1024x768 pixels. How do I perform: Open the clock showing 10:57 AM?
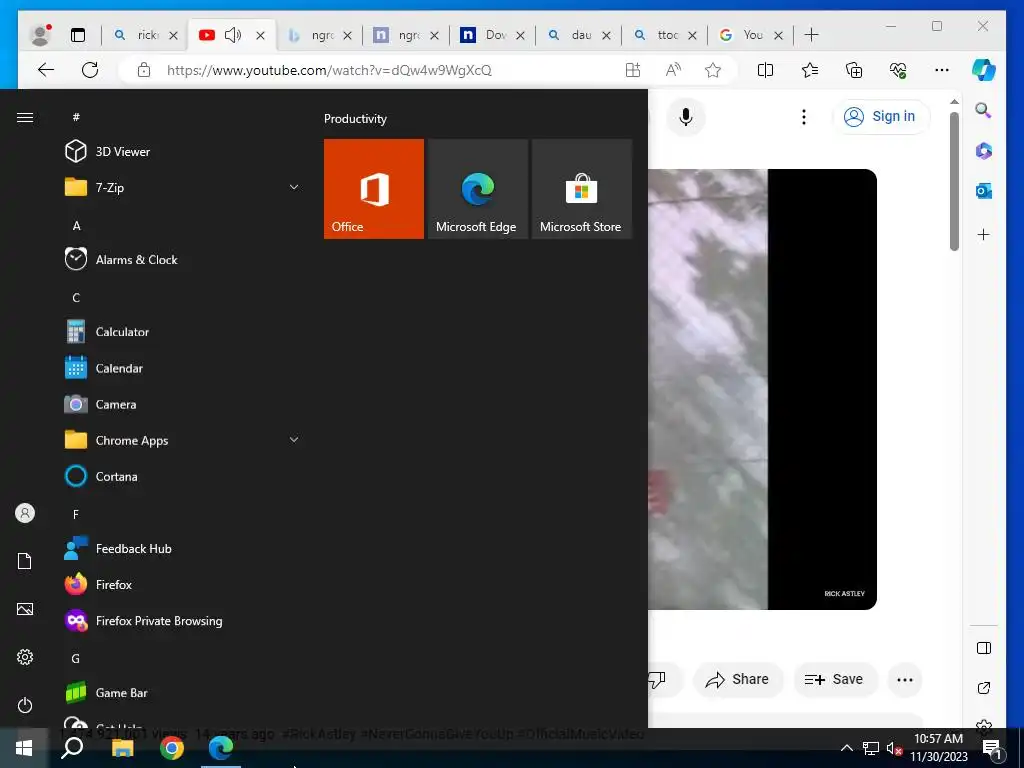tap(938, 748)
